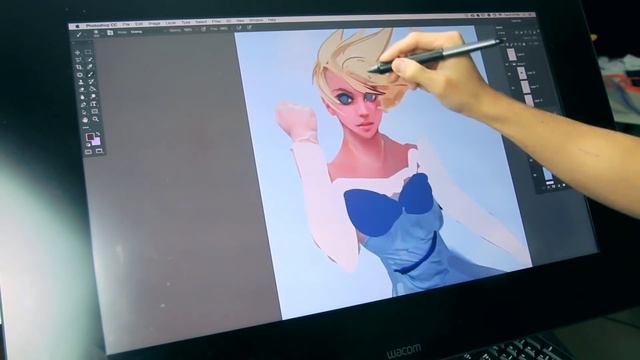Select the History Brush tool
Image resolution: width=640 pixels, height=360 pixels.
point(91,81)
